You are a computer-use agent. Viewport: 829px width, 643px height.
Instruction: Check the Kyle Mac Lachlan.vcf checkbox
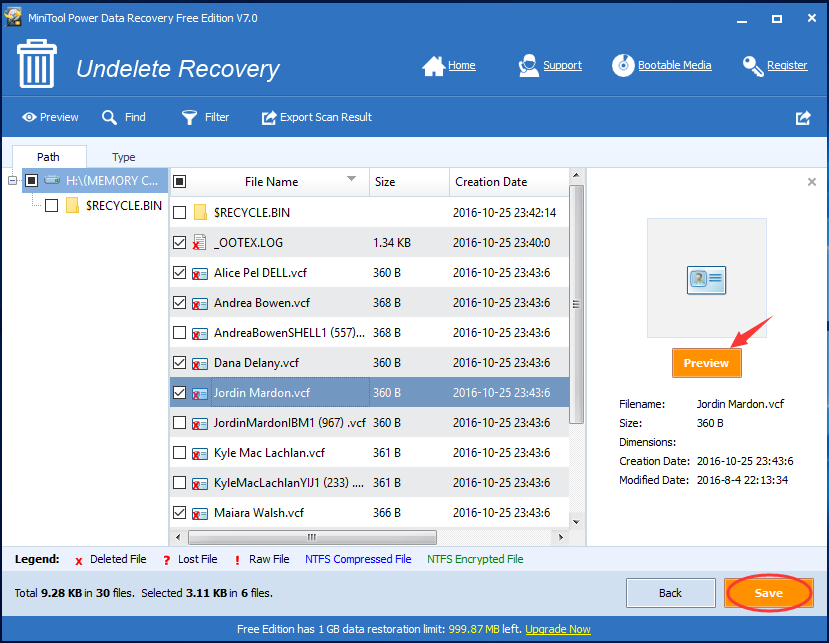180,453
